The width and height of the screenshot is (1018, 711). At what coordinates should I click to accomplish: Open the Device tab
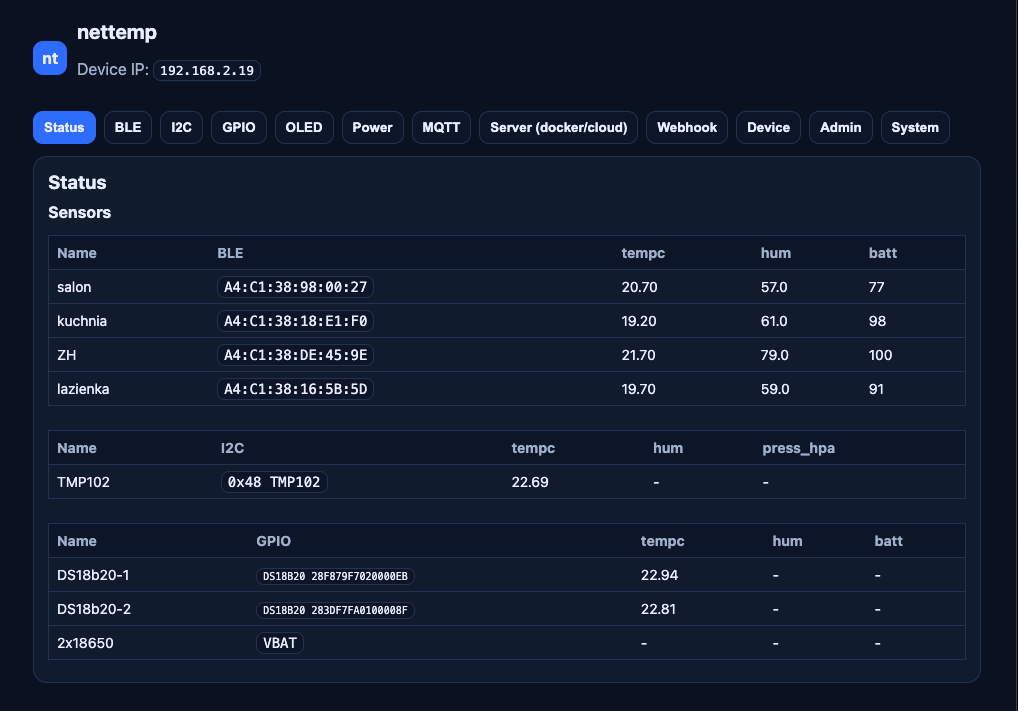pyautogui.click(x=768, y=127)
